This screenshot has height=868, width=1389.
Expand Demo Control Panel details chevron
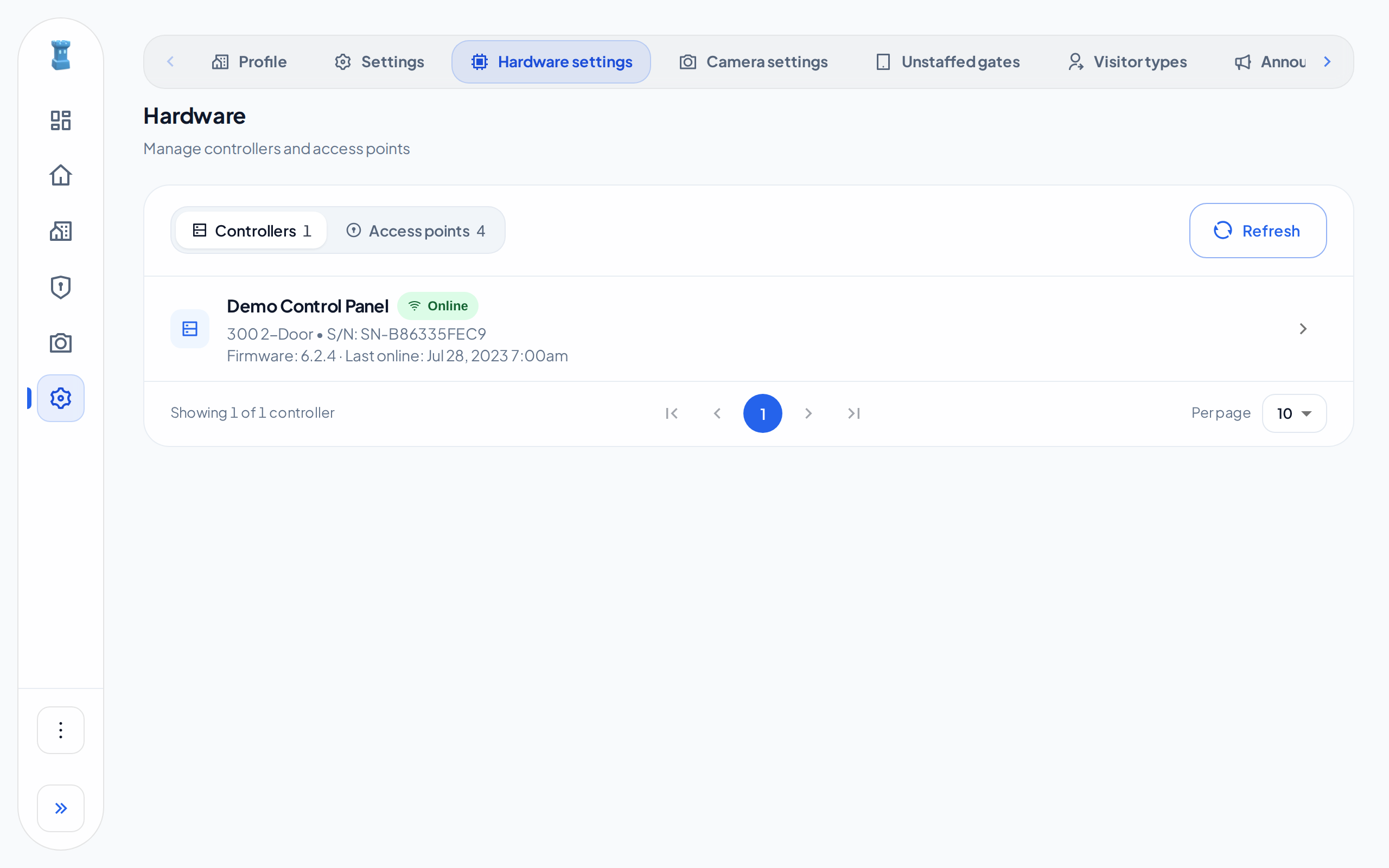[1303, 329]
